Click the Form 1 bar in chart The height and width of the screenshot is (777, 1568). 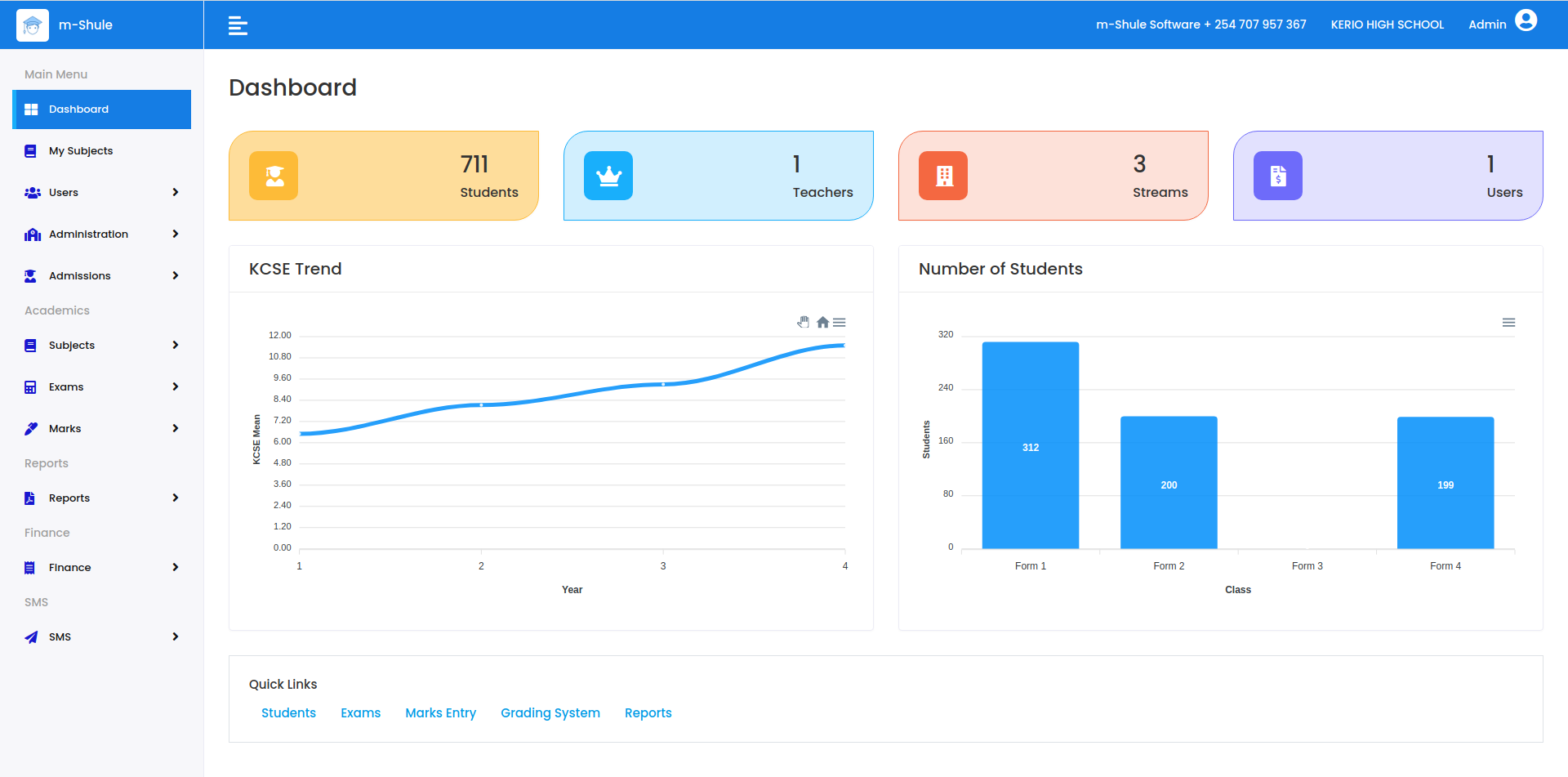[x=1030, y=445]
